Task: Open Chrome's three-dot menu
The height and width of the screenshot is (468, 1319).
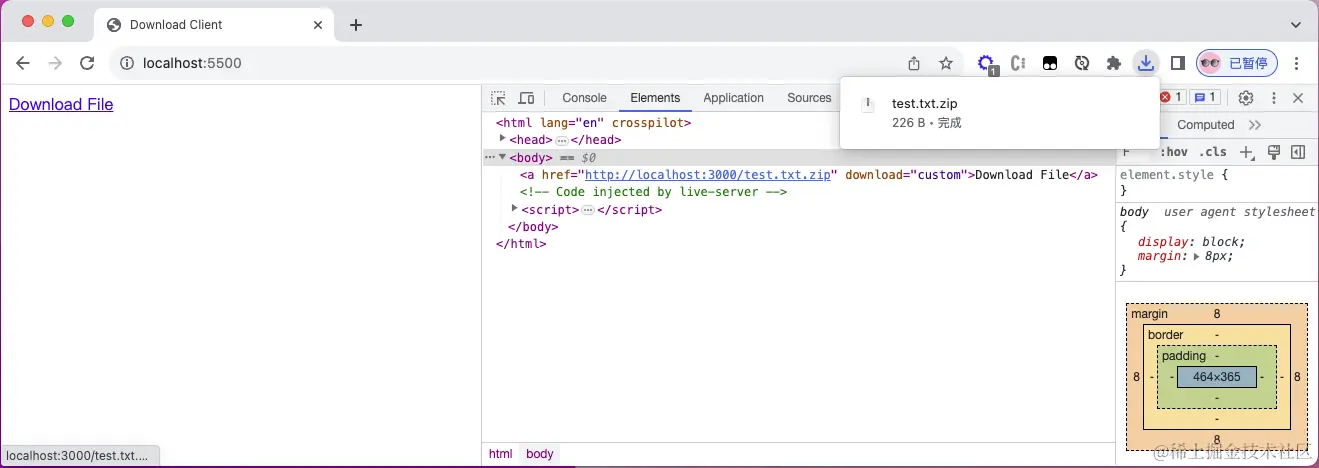Action: point(1297,63)
